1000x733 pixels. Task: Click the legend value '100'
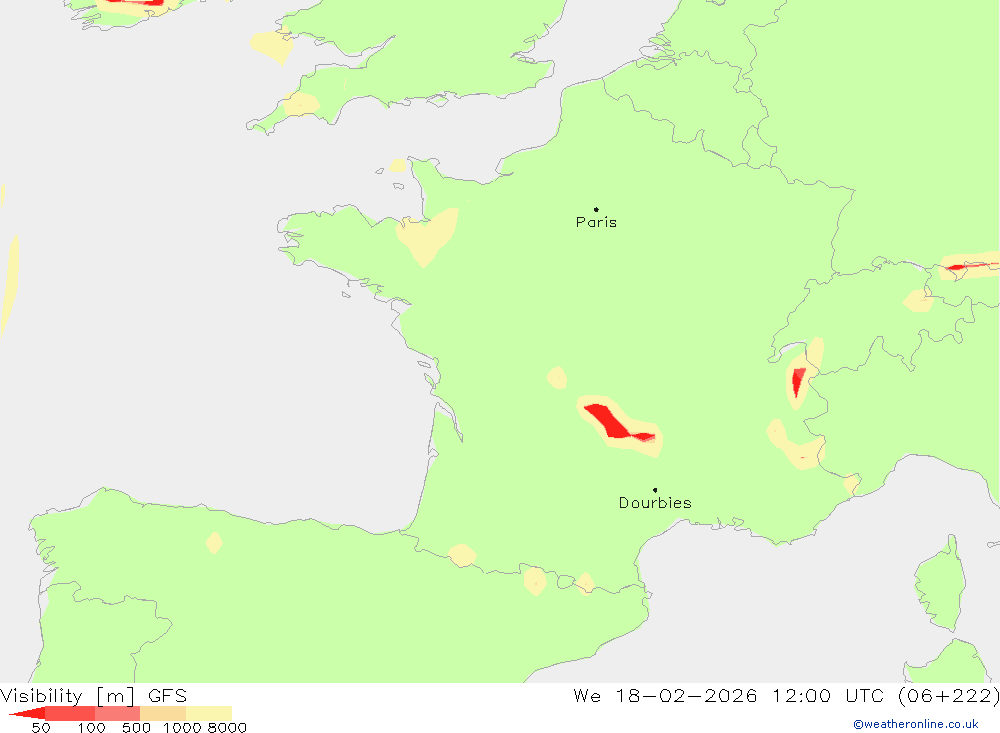(91, 728)
